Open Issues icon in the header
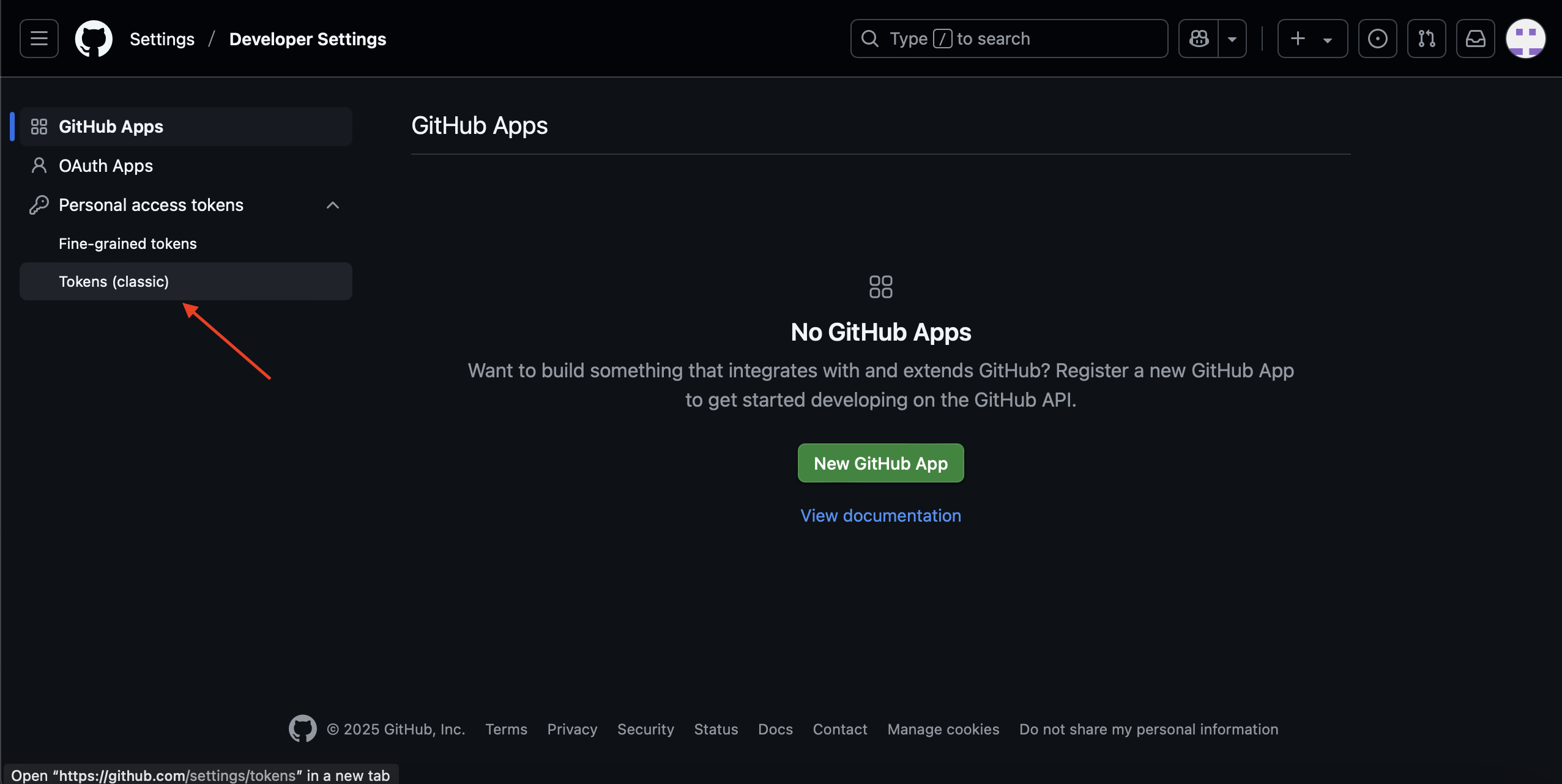 click(x=1377, y=39)
